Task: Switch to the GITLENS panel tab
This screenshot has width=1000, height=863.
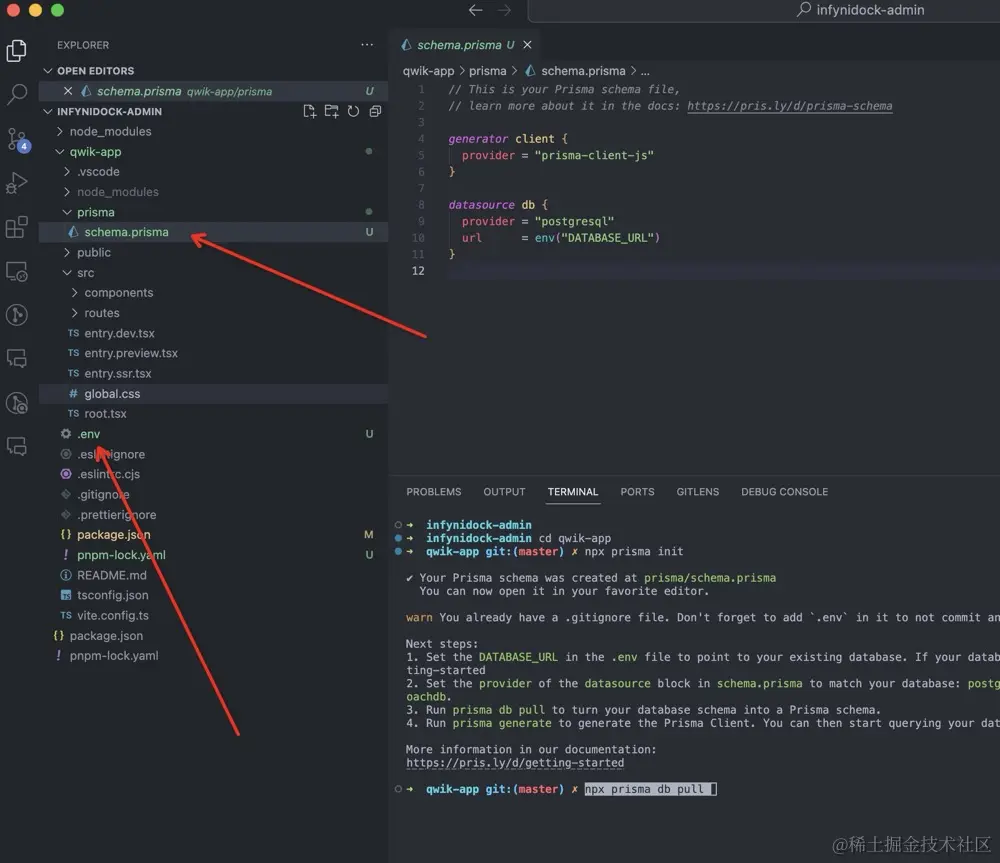Action: 698,492
